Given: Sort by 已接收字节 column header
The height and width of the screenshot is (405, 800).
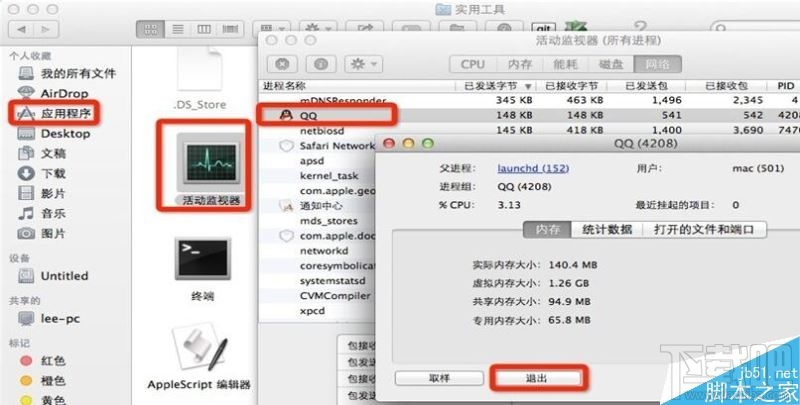Looking at the screenshot, I should tap(571, 86).
